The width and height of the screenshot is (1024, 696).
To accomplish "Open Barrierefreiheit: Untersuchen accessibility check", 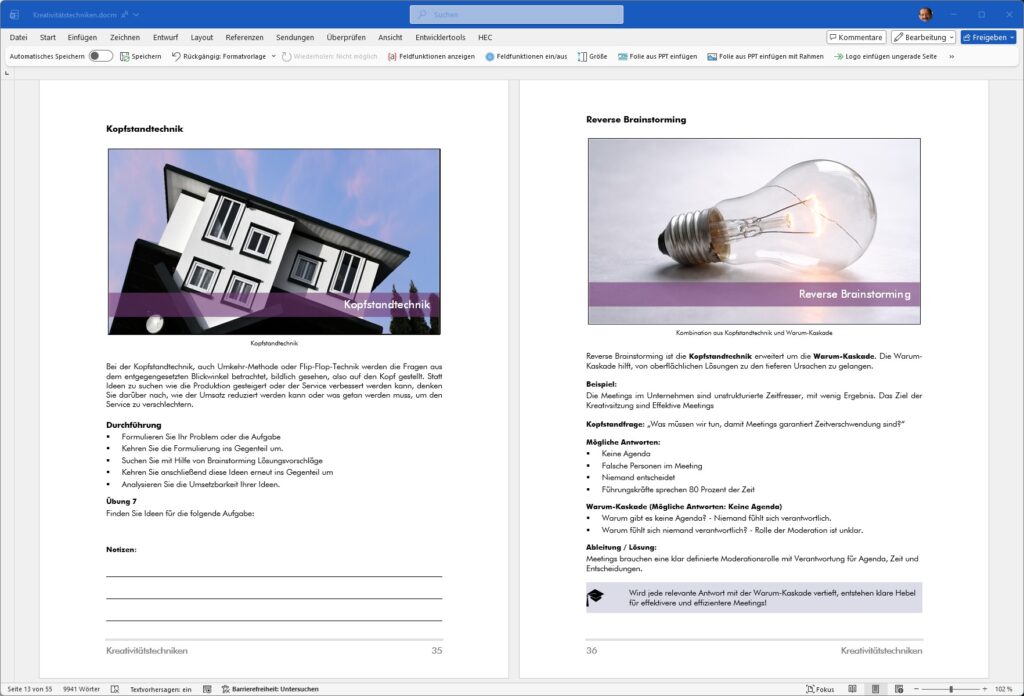I will click(268, 689).
